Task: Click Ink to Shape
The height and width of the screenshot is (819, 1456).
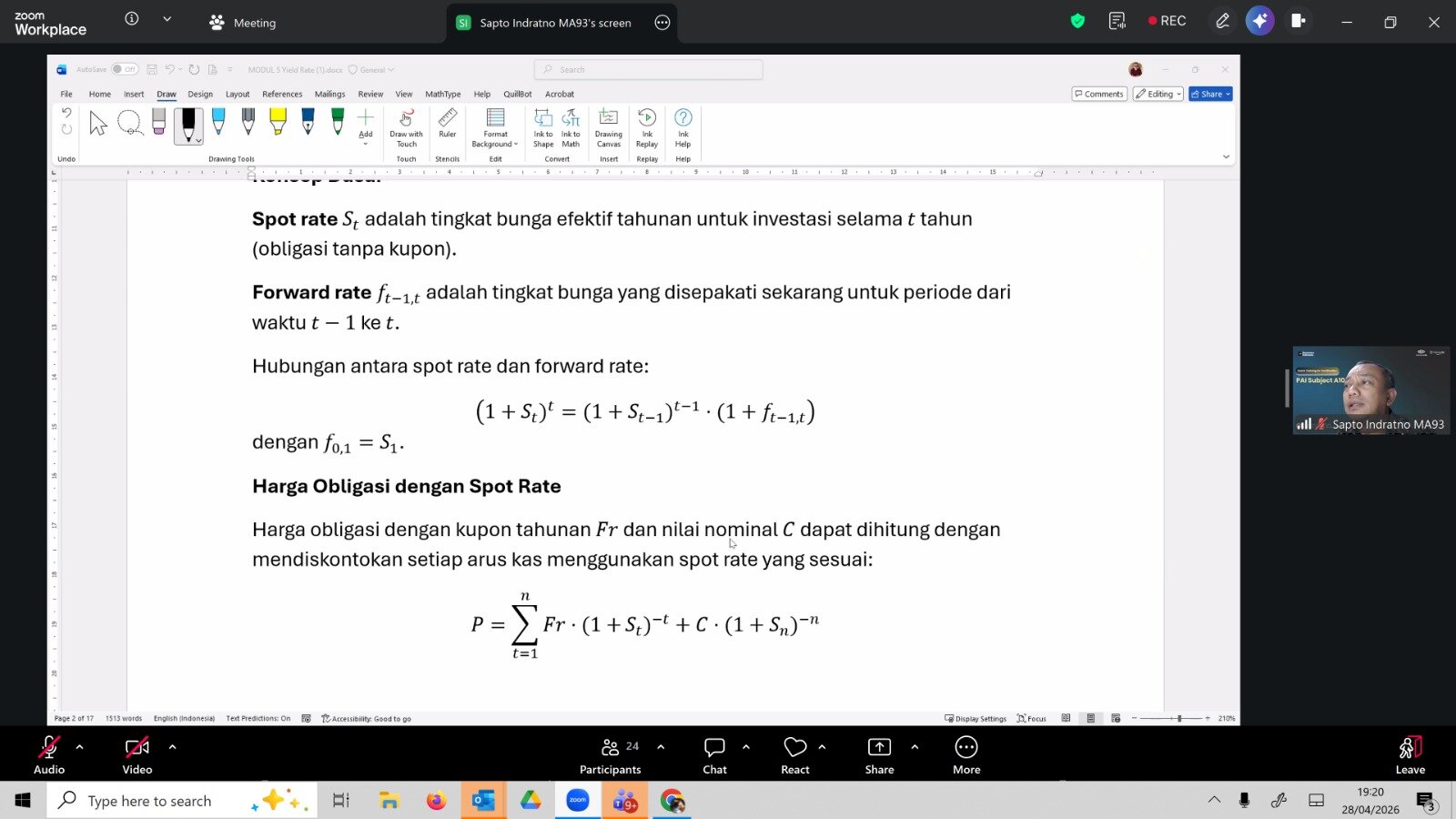Action: (543, 128)
